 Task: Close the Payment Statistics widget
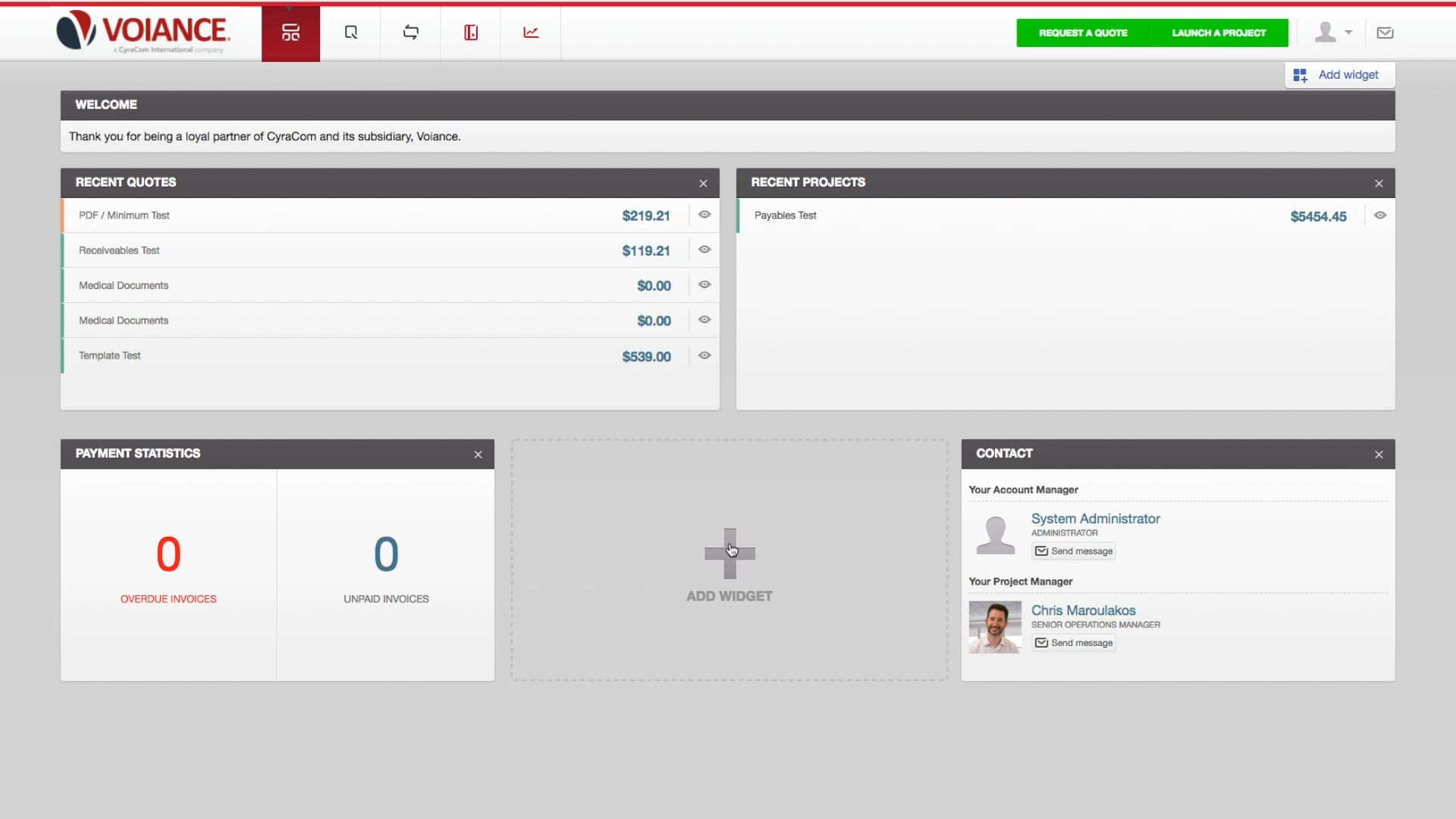478,455
